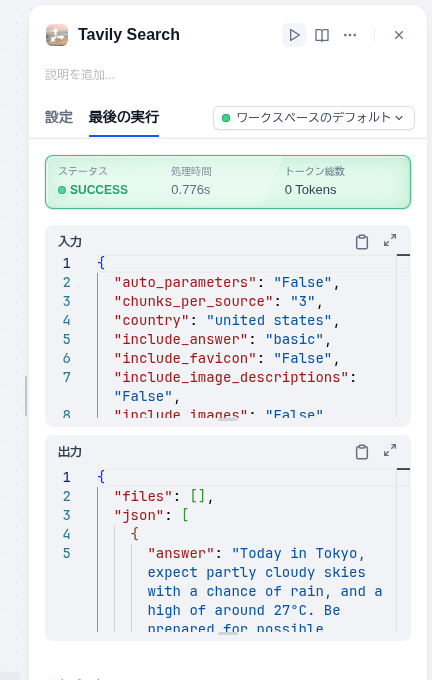
Task: Click the "chunks_per_source" input line
Action: (x=218, y=301)
